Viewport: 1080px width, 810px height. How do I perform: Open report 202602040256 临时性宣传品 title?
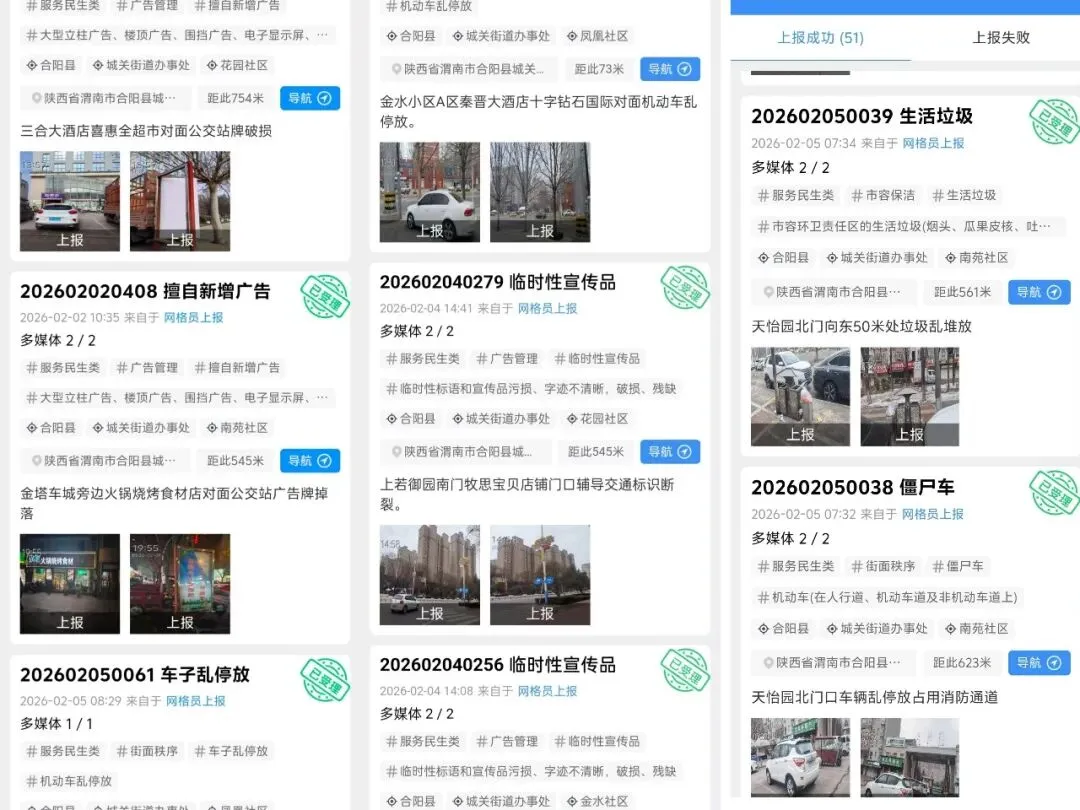tap(498, 665)
